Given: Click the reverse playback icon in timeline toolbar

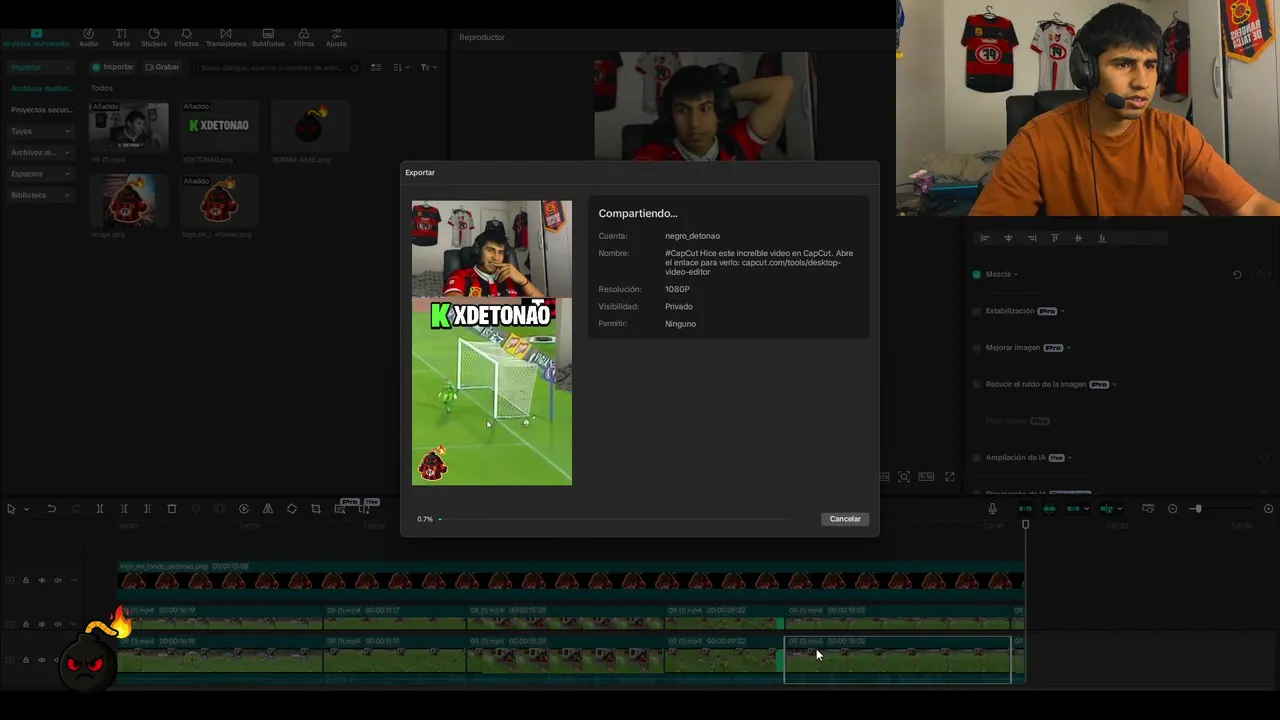Looking at the screenshot, I should coord(244,509).
